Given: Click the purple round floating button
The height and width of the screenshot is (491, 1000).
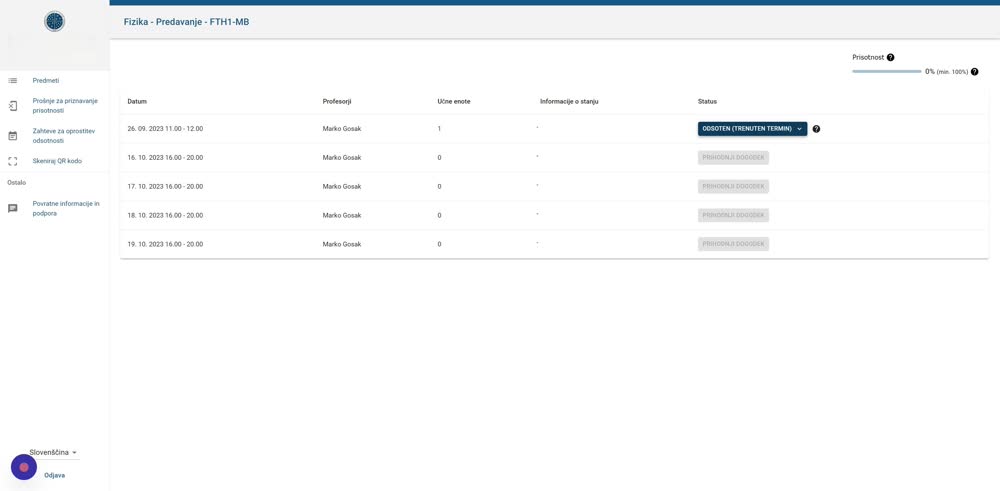Looking at the screenshot, I should [x=24, y=467].
